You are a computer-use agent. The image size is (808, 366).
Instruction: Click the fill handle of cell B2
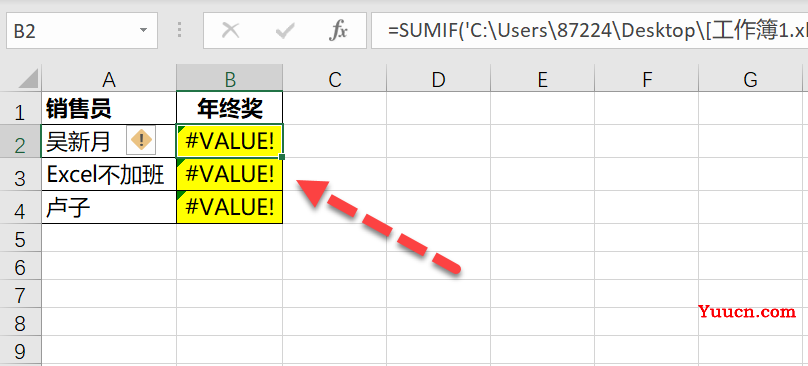pos(282,157)
